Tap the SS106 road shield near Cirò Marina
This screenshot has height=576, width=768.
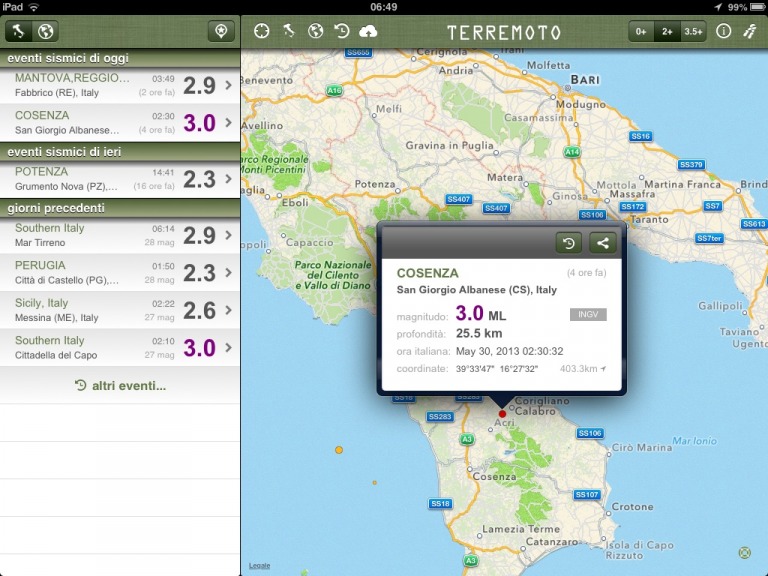point(590,433)
